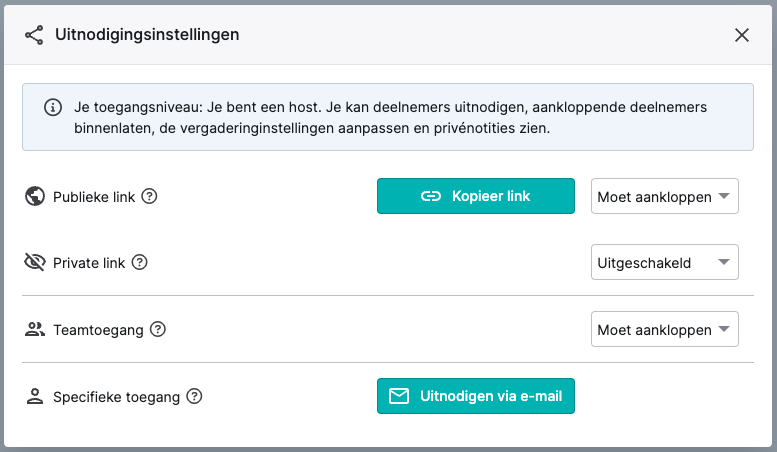777x452 pixels.
Task: Open help tooltip for Private link
Action: (140, 262)
